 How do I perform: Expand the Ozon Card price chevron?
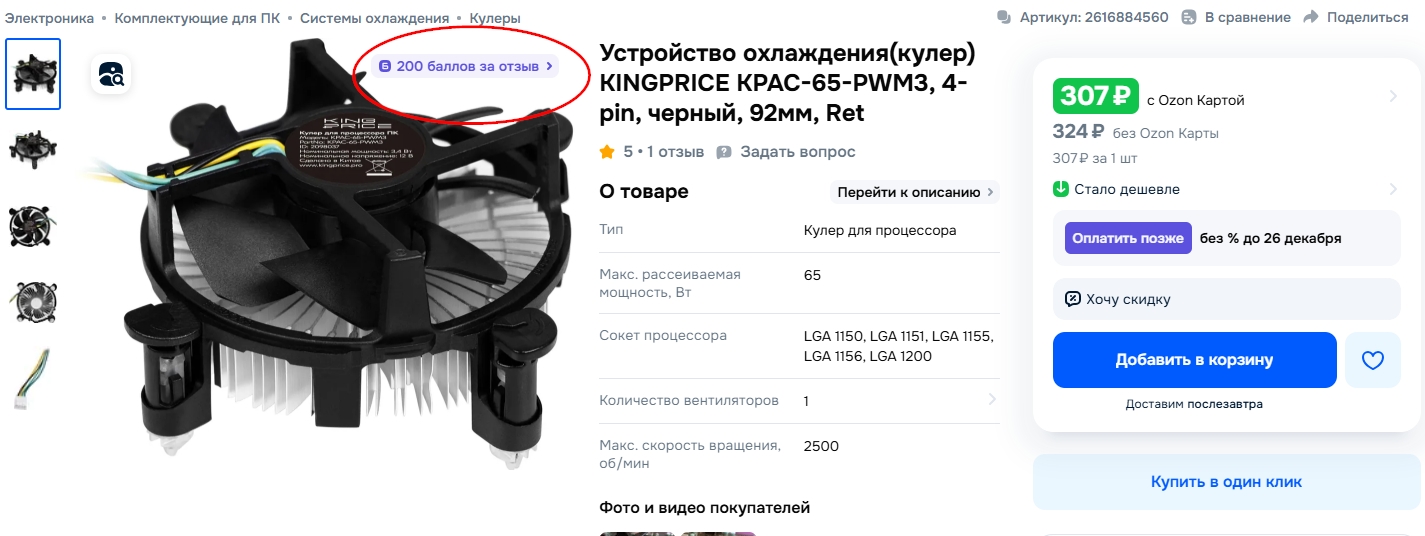tap(1393, 96)
